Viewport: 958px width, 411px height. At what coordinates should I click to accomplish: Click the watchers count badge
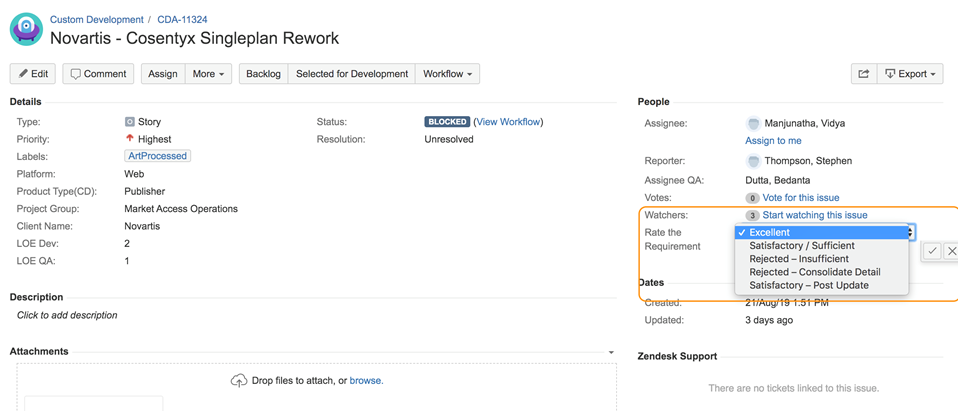click(753, 215)
